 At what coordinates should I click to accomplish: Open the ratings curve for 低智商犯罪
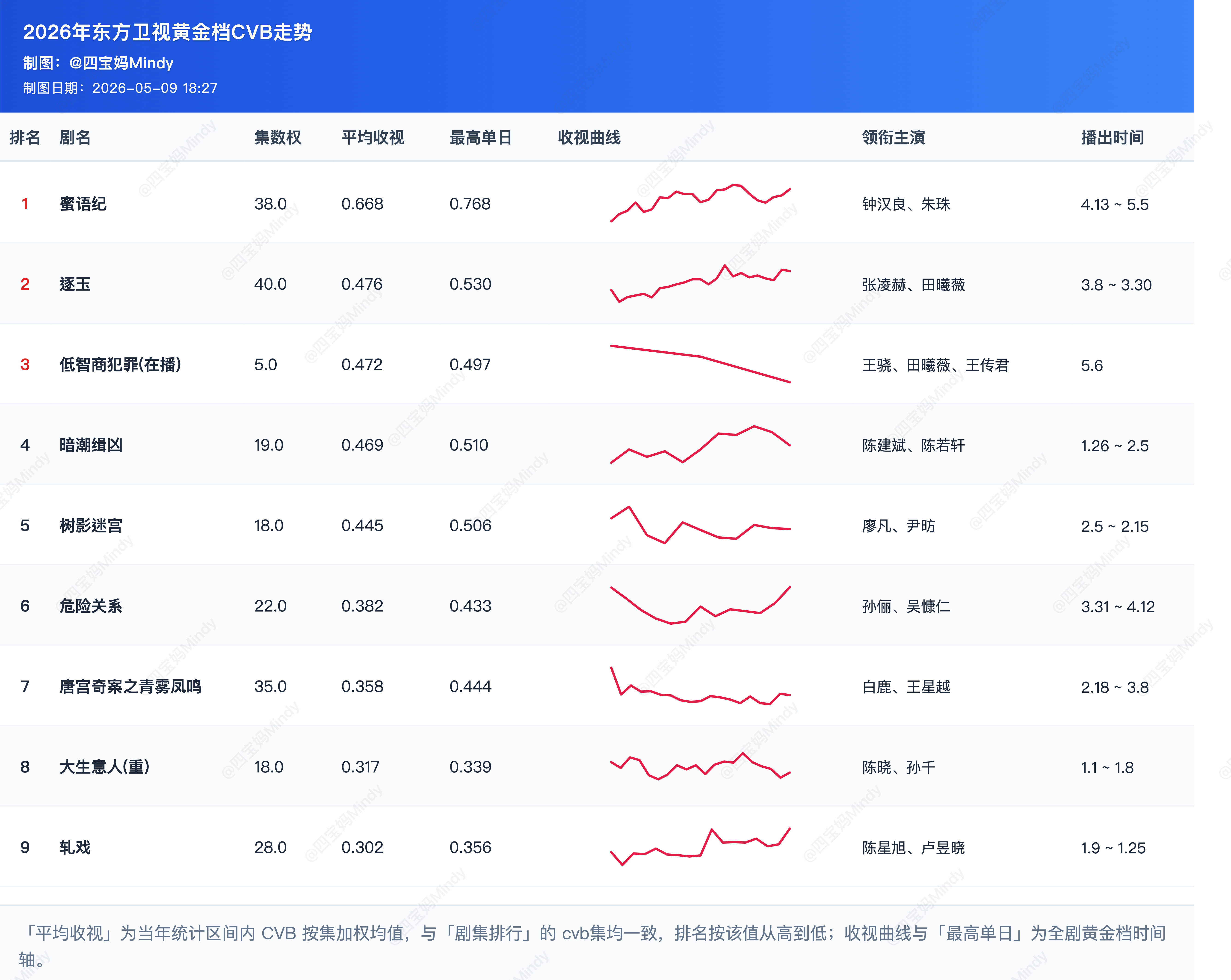click(701, 364)
